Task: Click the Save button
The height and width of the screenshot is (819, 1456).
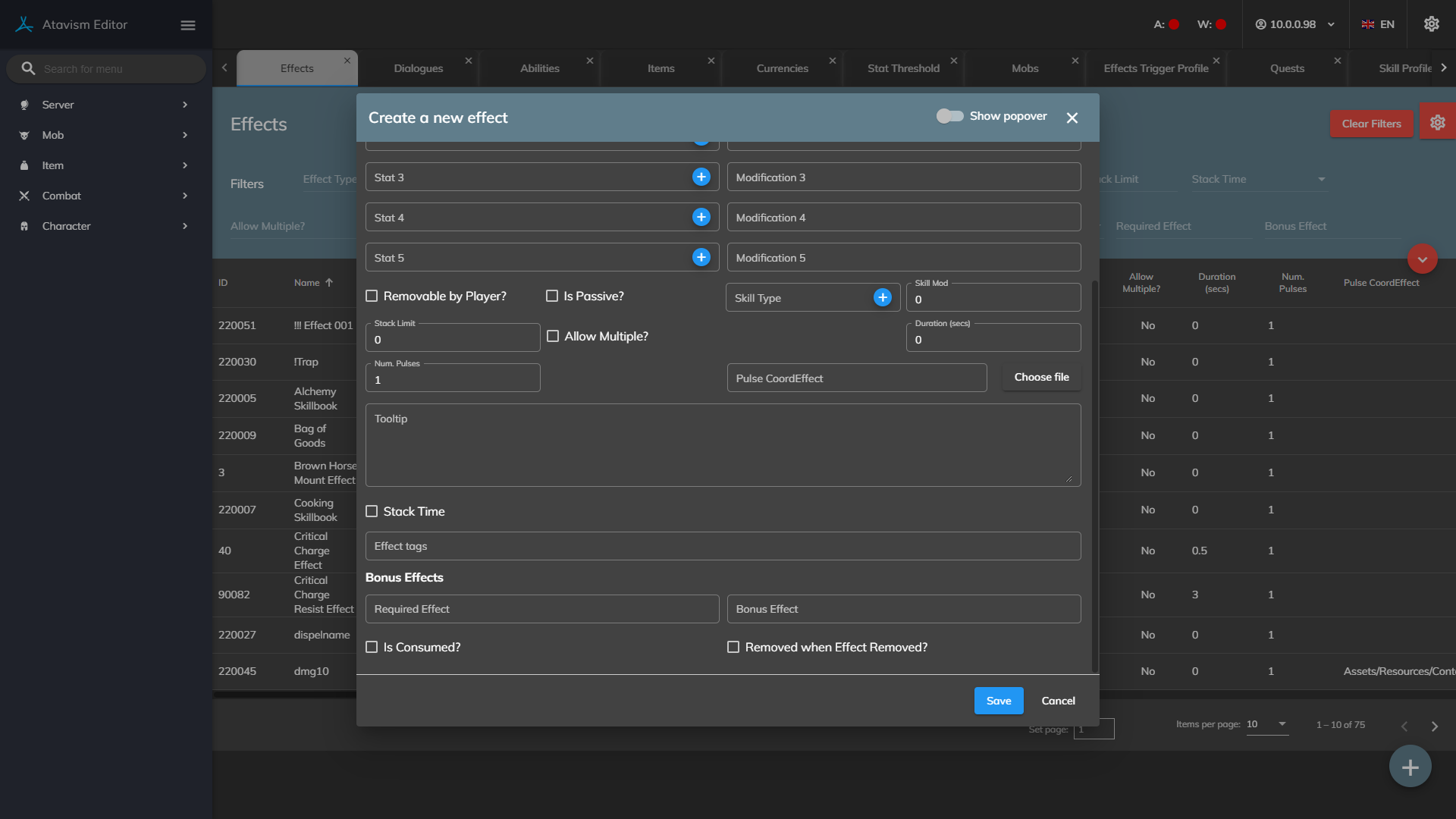Action: coord(998,701)
